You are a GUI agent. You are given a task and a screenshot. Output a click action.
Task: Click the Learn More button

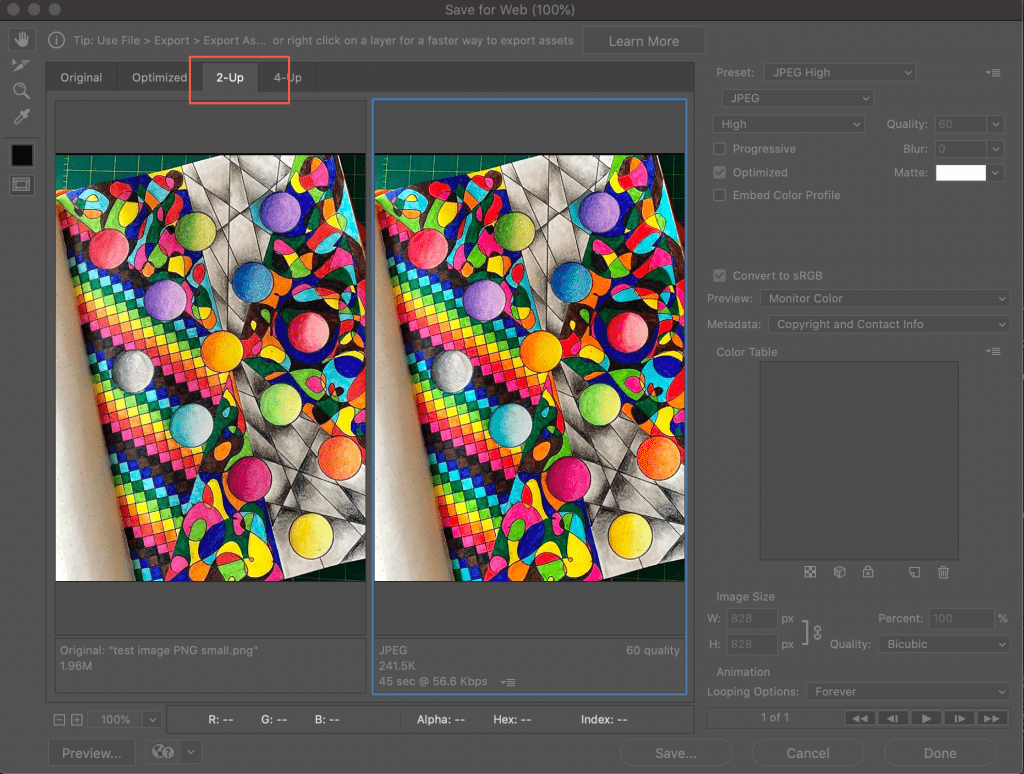(643, 40)
